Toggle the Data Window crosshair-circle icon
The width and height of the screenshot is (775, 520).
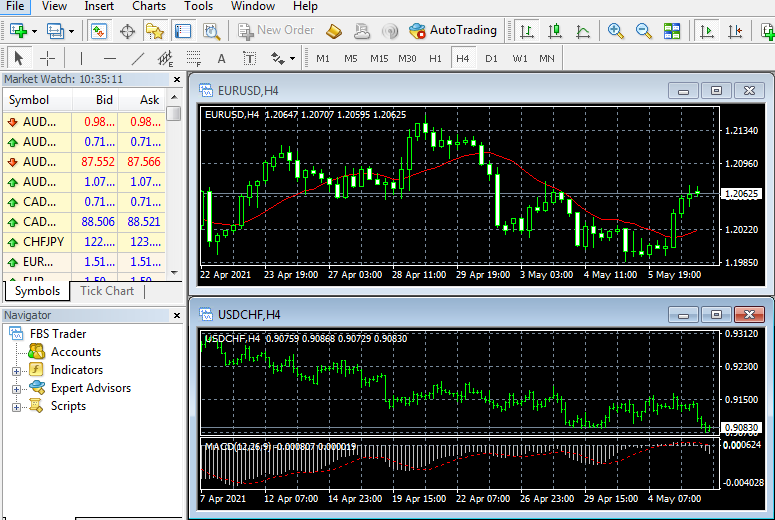(128, 31)
